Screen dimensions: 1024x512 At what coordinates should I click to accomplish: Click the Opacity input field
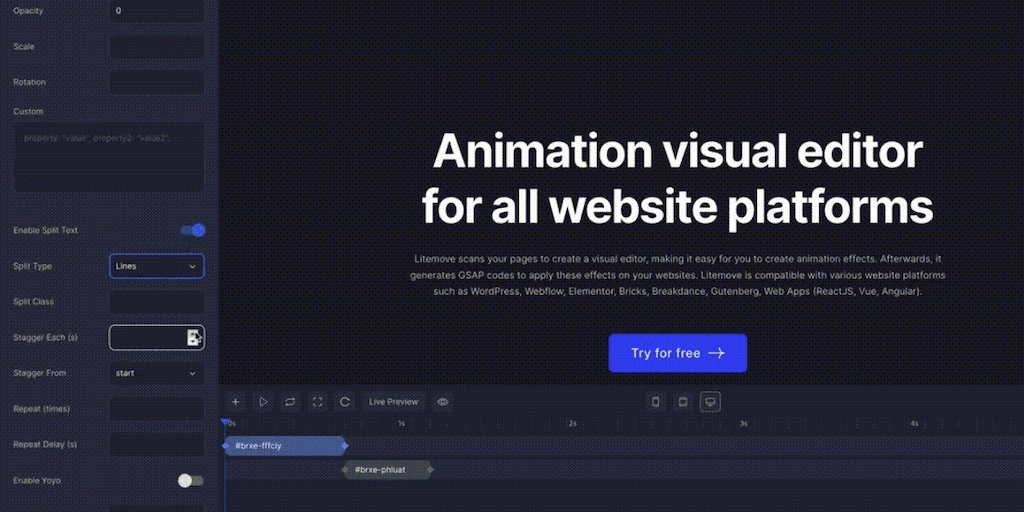pyautogui.click(x=157, y=11)
